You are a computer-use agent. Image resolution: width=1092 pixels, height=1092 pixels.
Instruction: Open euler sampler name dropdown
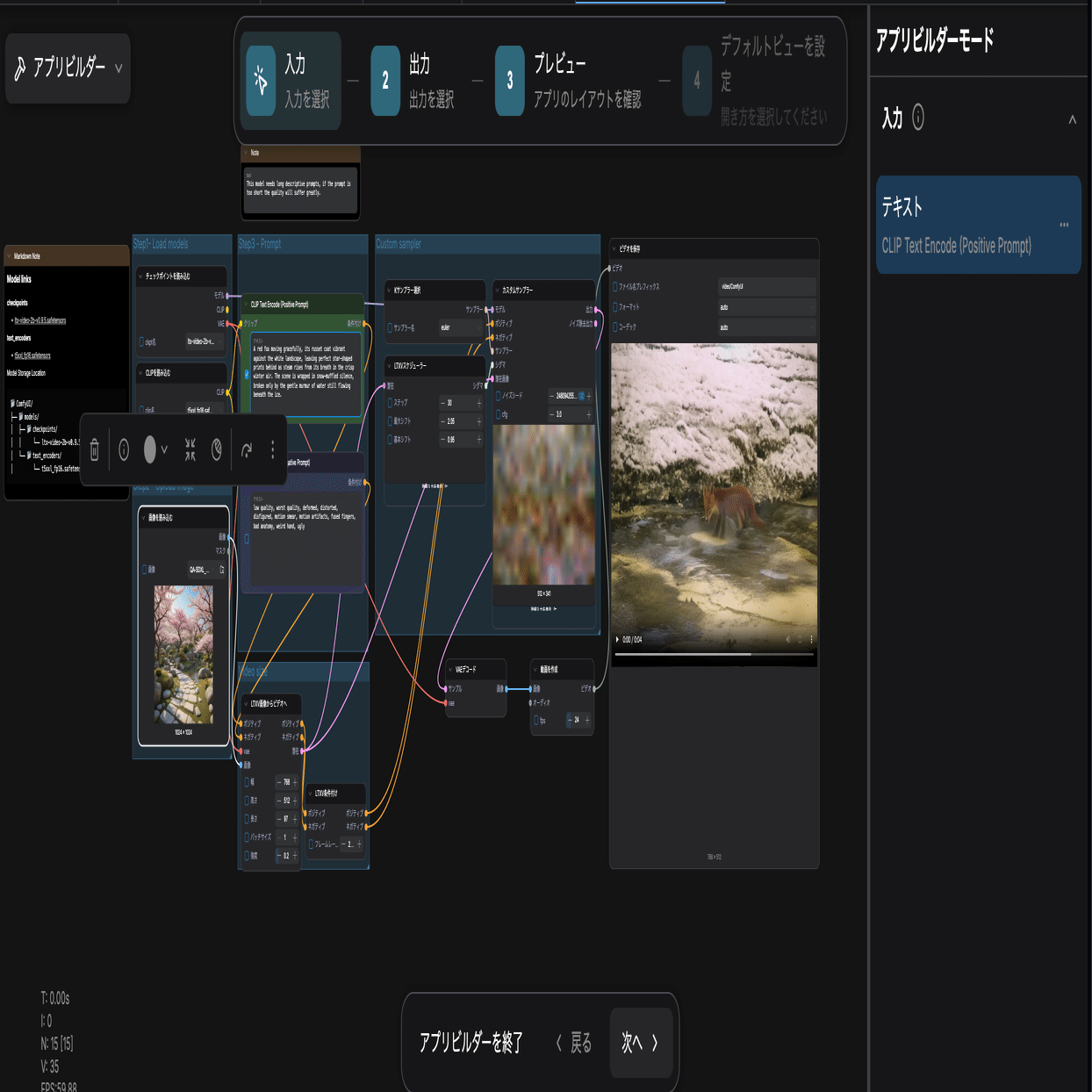(x=460, y=327)
